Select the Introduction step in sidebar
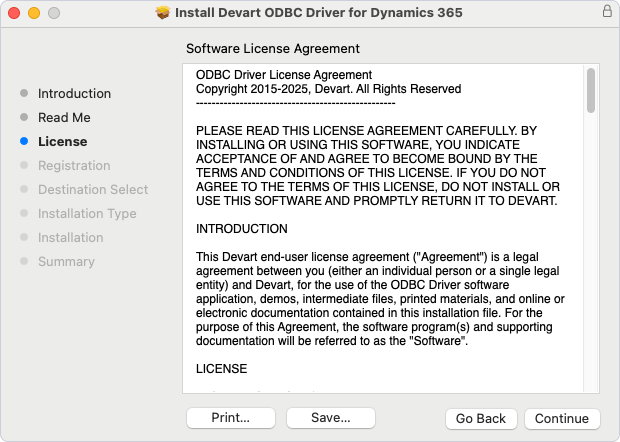Image resolution: width=620 pixels, height=442 pixels. 74,94
